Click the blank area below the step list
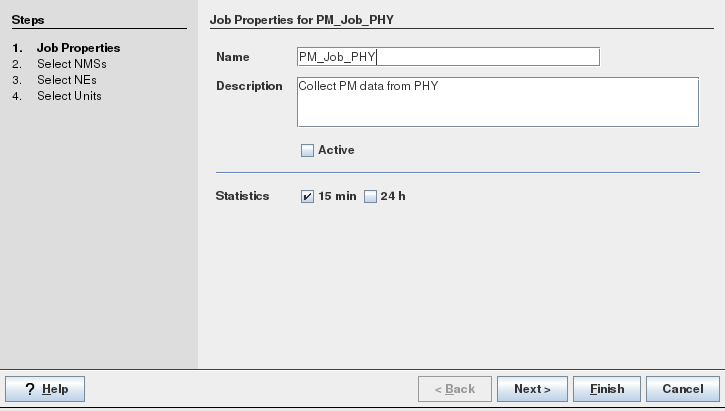 coord(98,240)
